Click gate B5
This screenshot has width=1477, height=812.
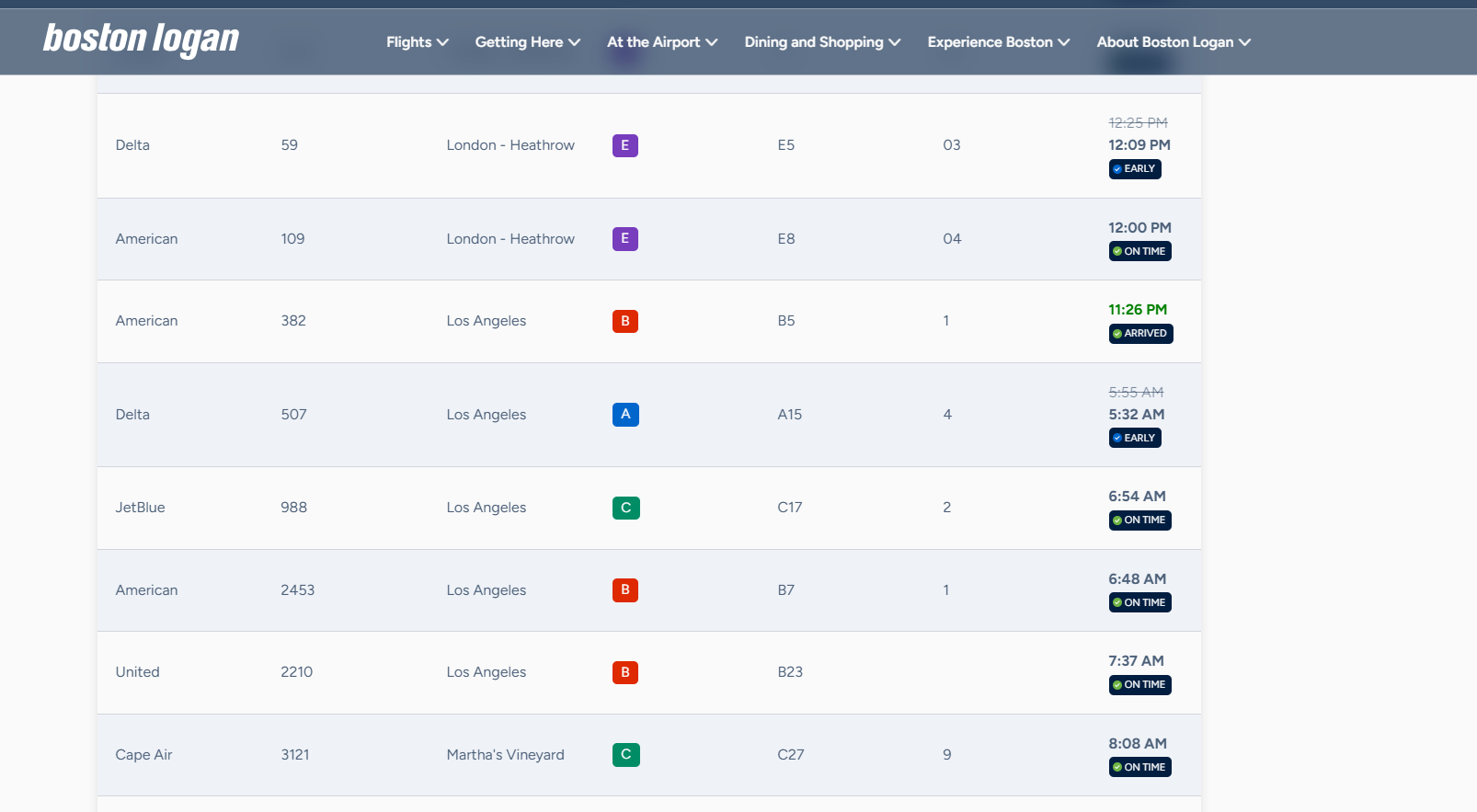tap(785, 321)
